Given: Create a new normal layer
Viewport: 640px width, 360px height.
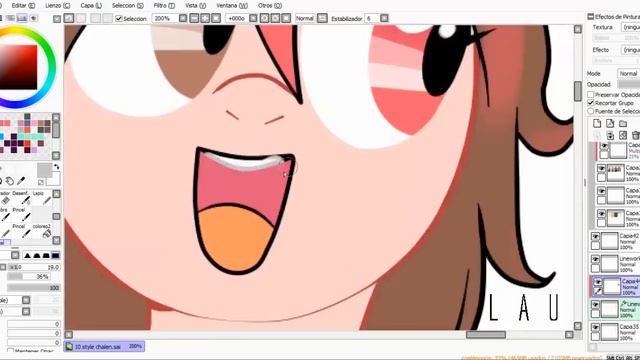Looking at the screenshot, I should tap(597, 123).
